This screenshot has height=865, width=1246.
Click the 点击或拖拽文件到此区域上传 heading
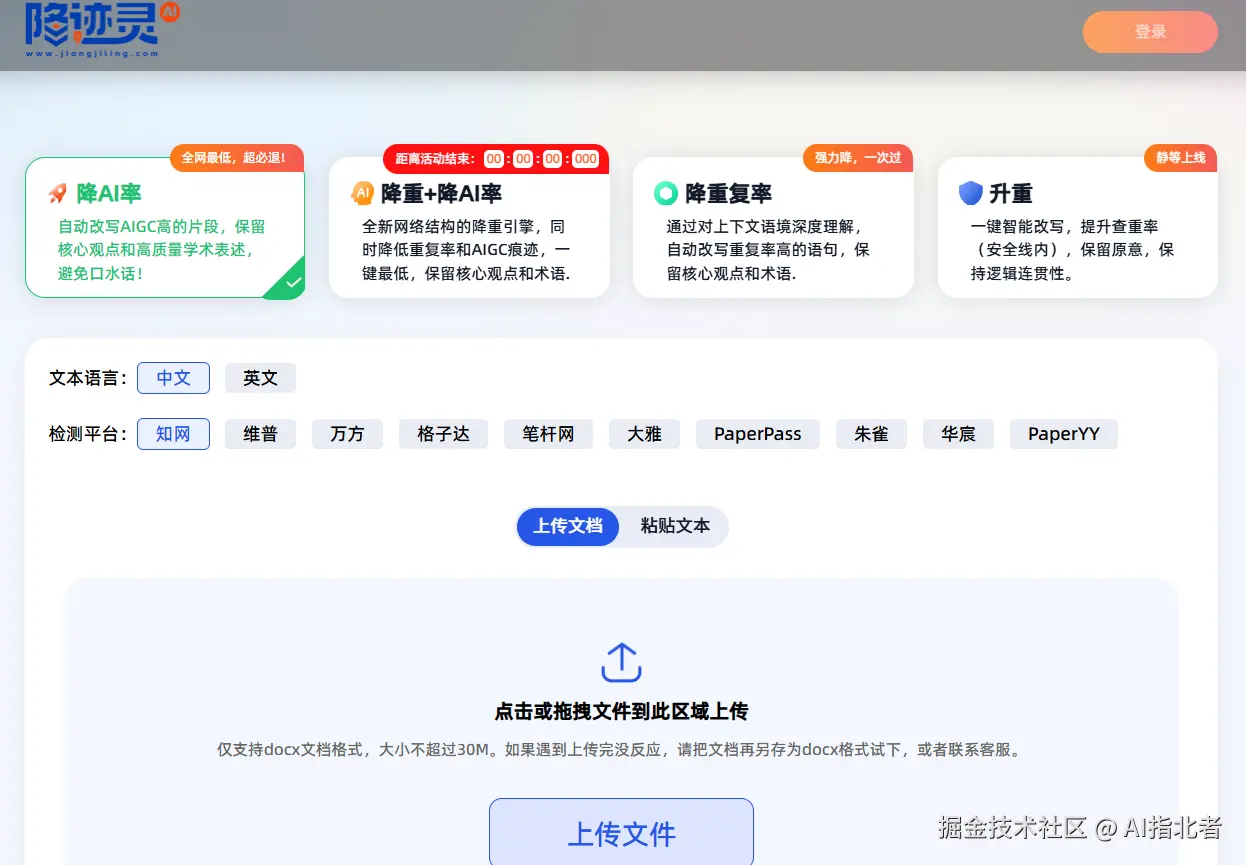(621, 712)
